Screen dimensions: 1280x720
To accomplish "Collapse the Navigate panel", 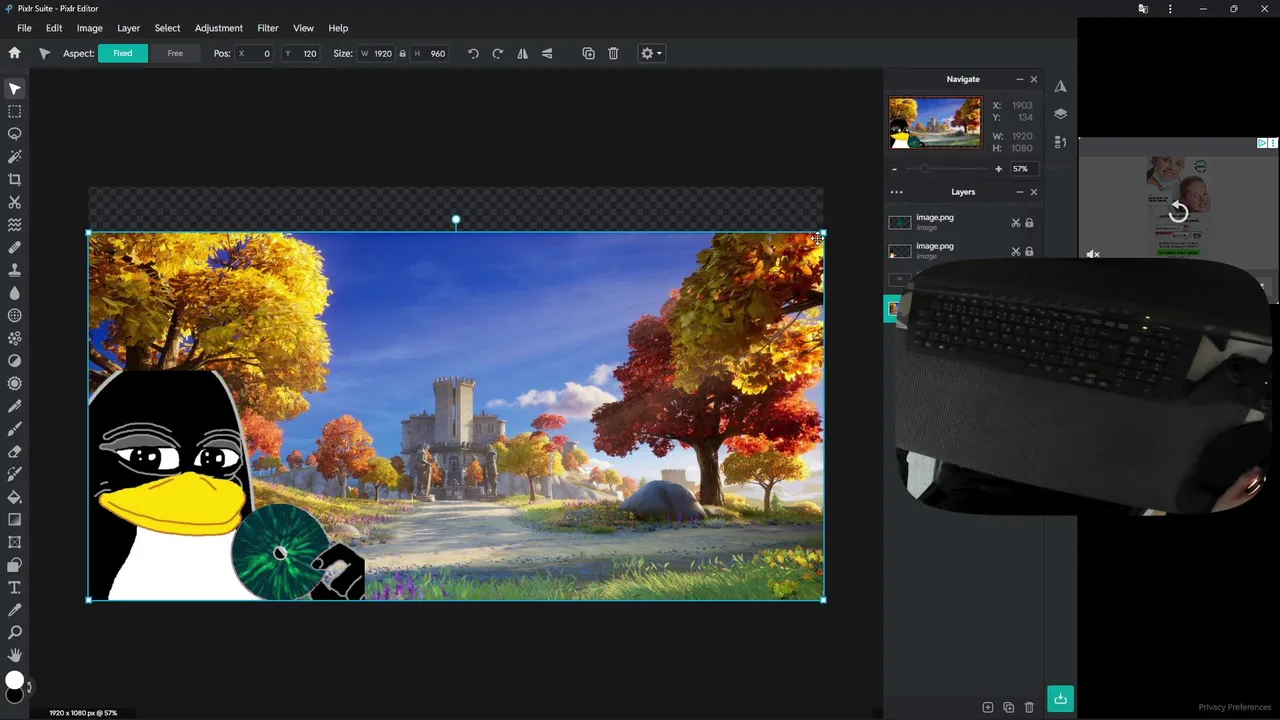I will pos(1019,79).
